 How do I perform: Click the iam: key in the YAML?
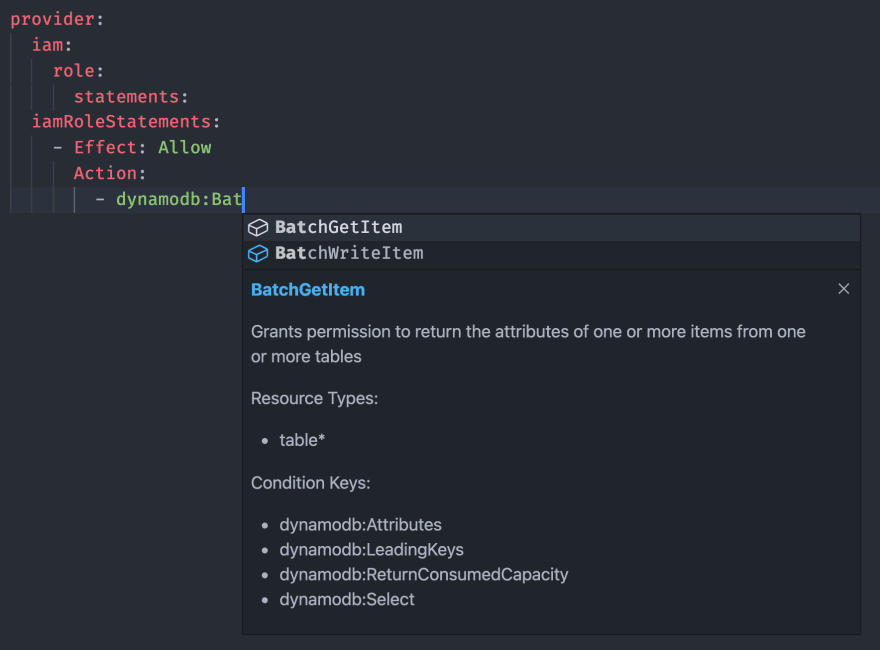pyautogui.click(x=52, y=45)
